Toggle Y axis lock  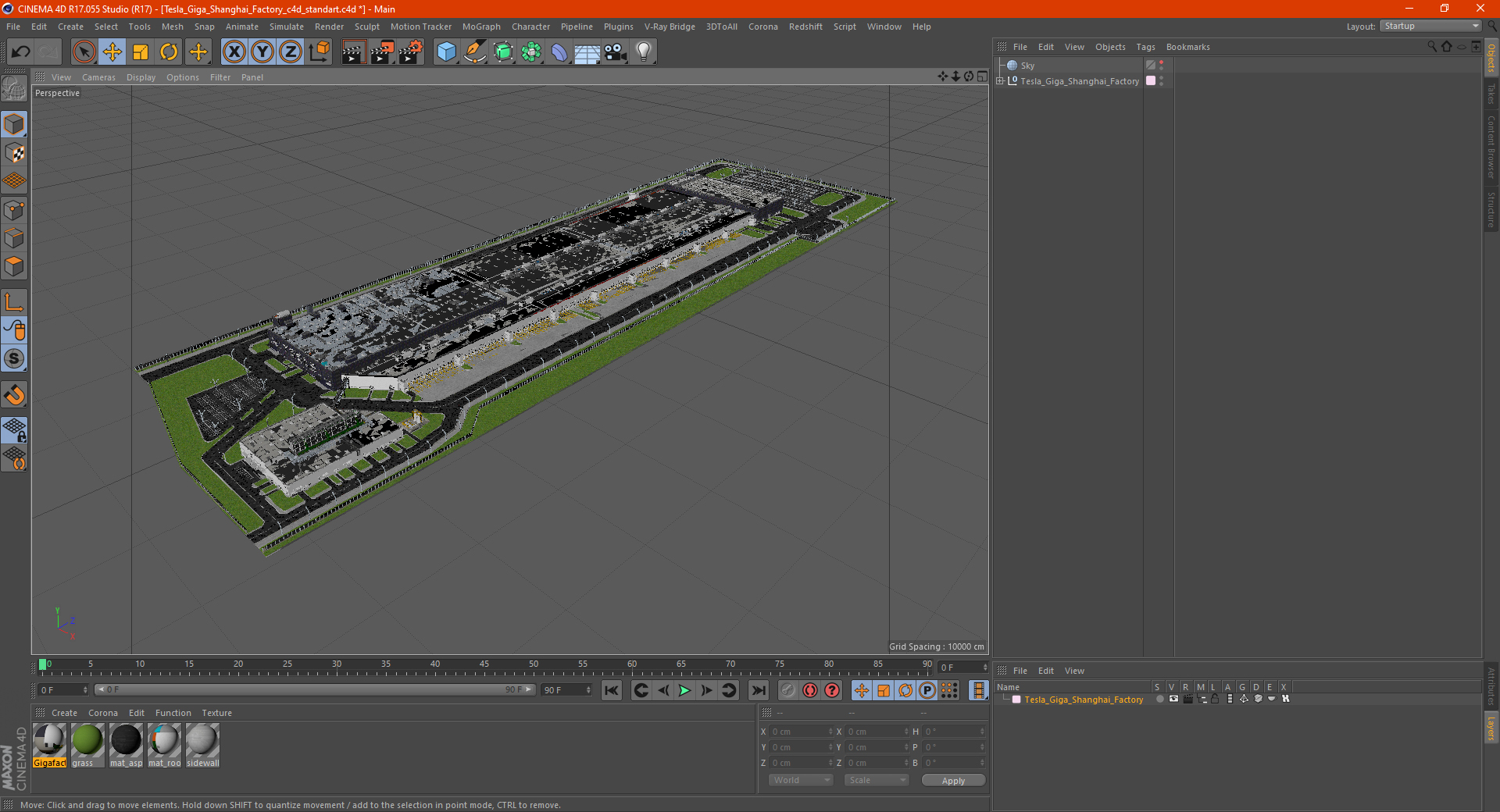262,52
